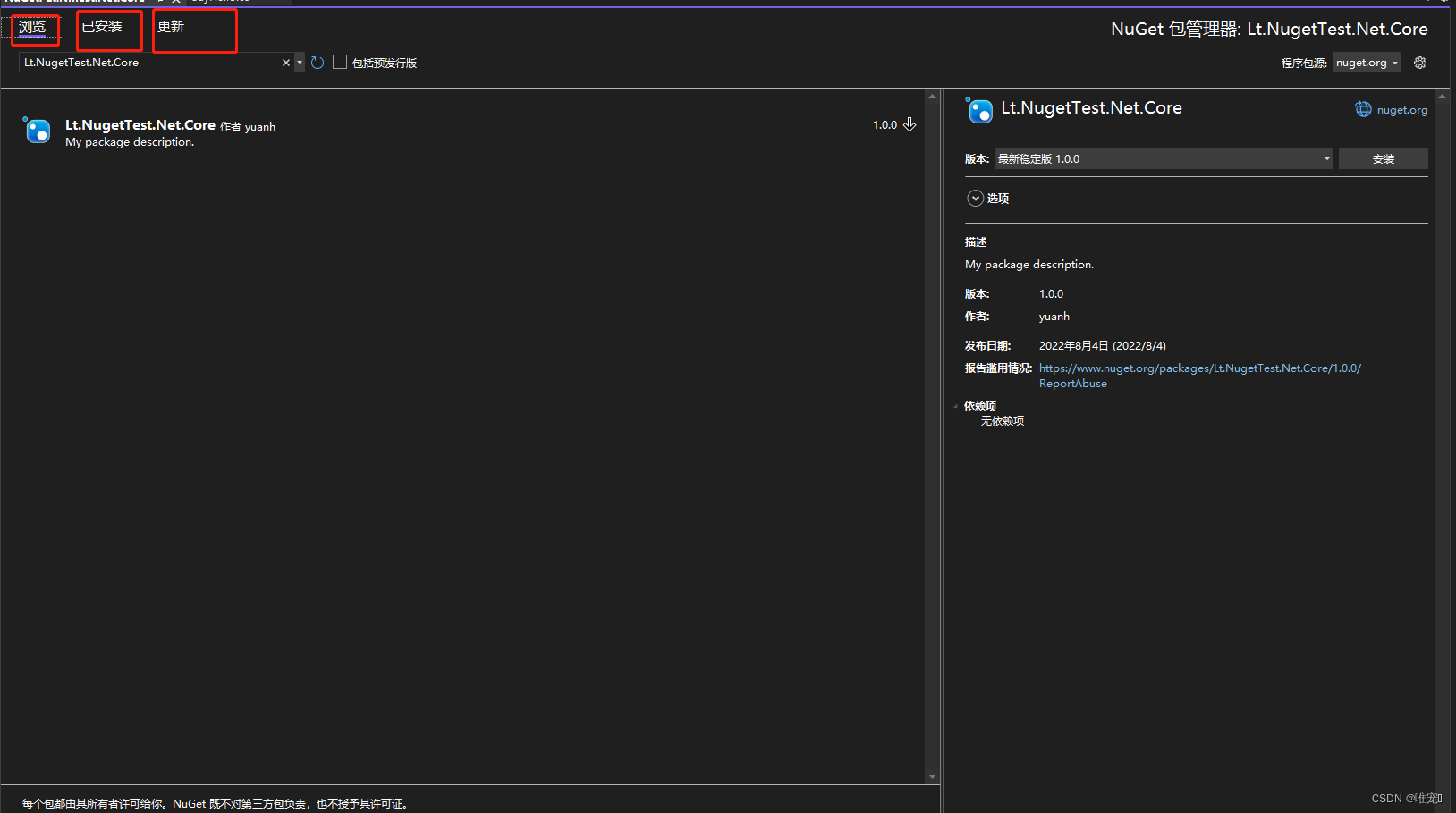Open the ReportAbuse URL link
This screenshot has width=1456, height=813.
point(1200,376)
